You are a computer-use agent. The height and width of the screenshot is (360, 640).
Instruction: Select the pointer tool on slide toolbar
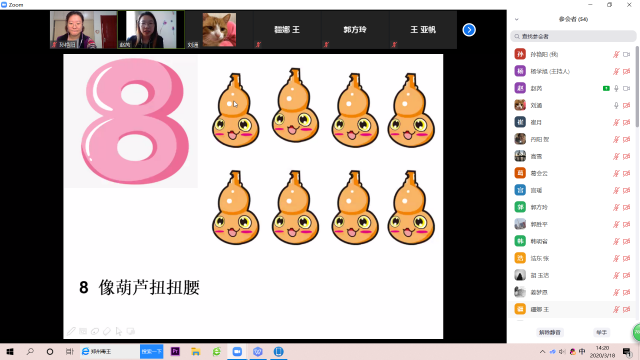click(119, 331)
